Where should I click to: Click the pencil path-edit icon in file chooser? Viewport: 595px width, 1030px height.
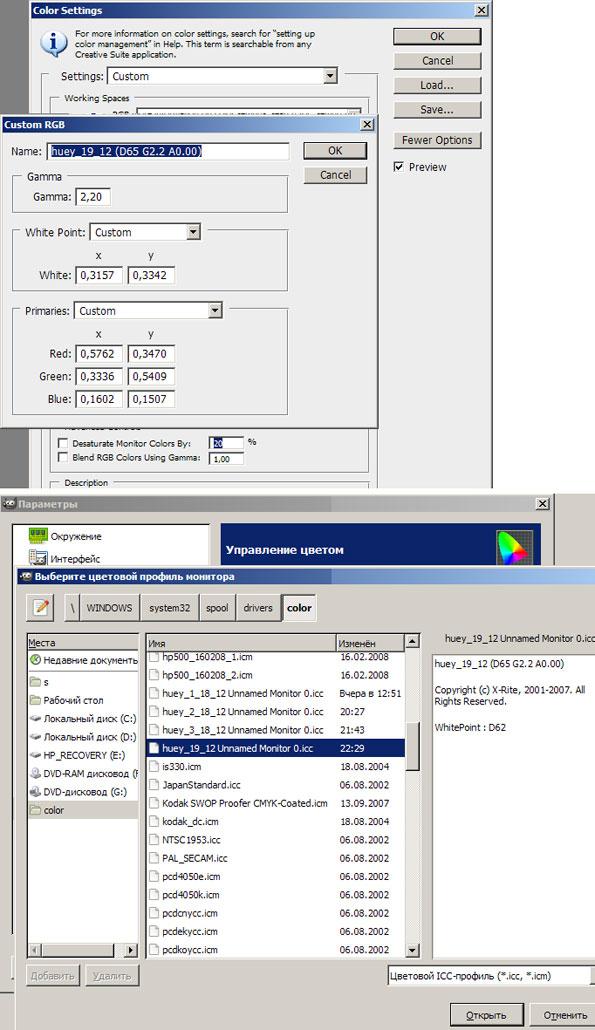[41, 607]
